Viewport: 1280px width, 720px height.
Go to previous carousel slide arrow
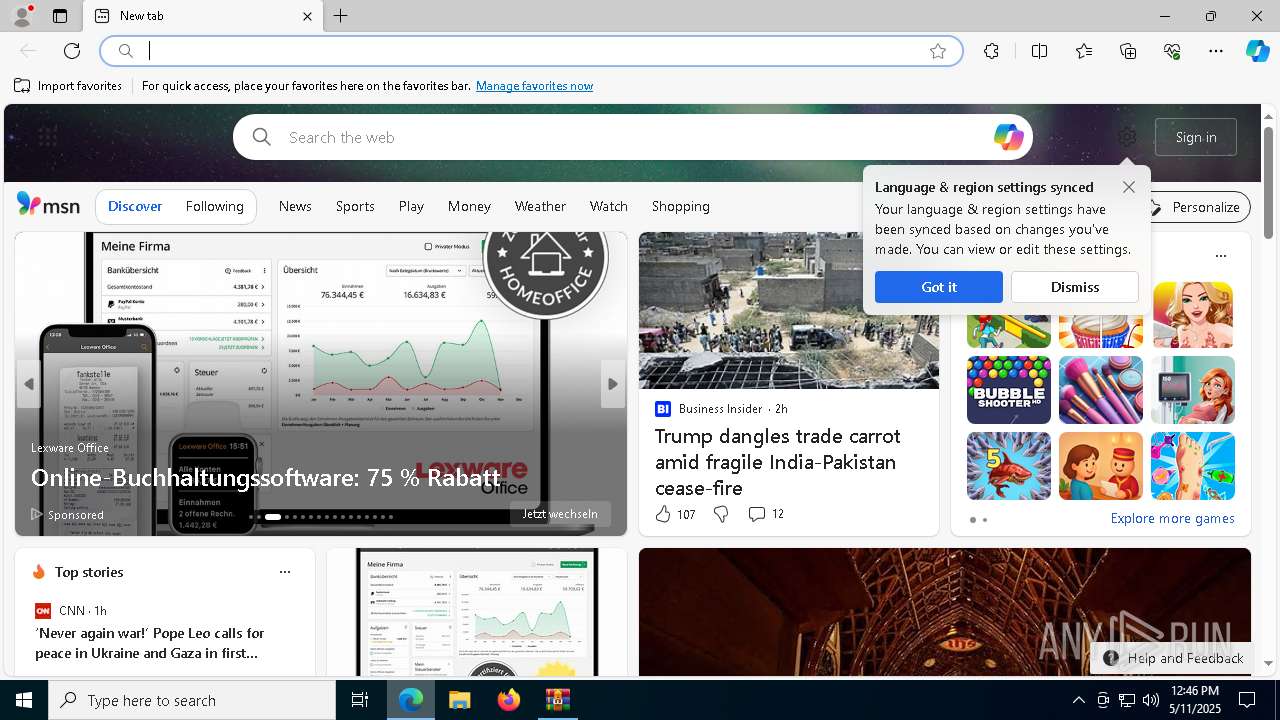pos(28,384)
